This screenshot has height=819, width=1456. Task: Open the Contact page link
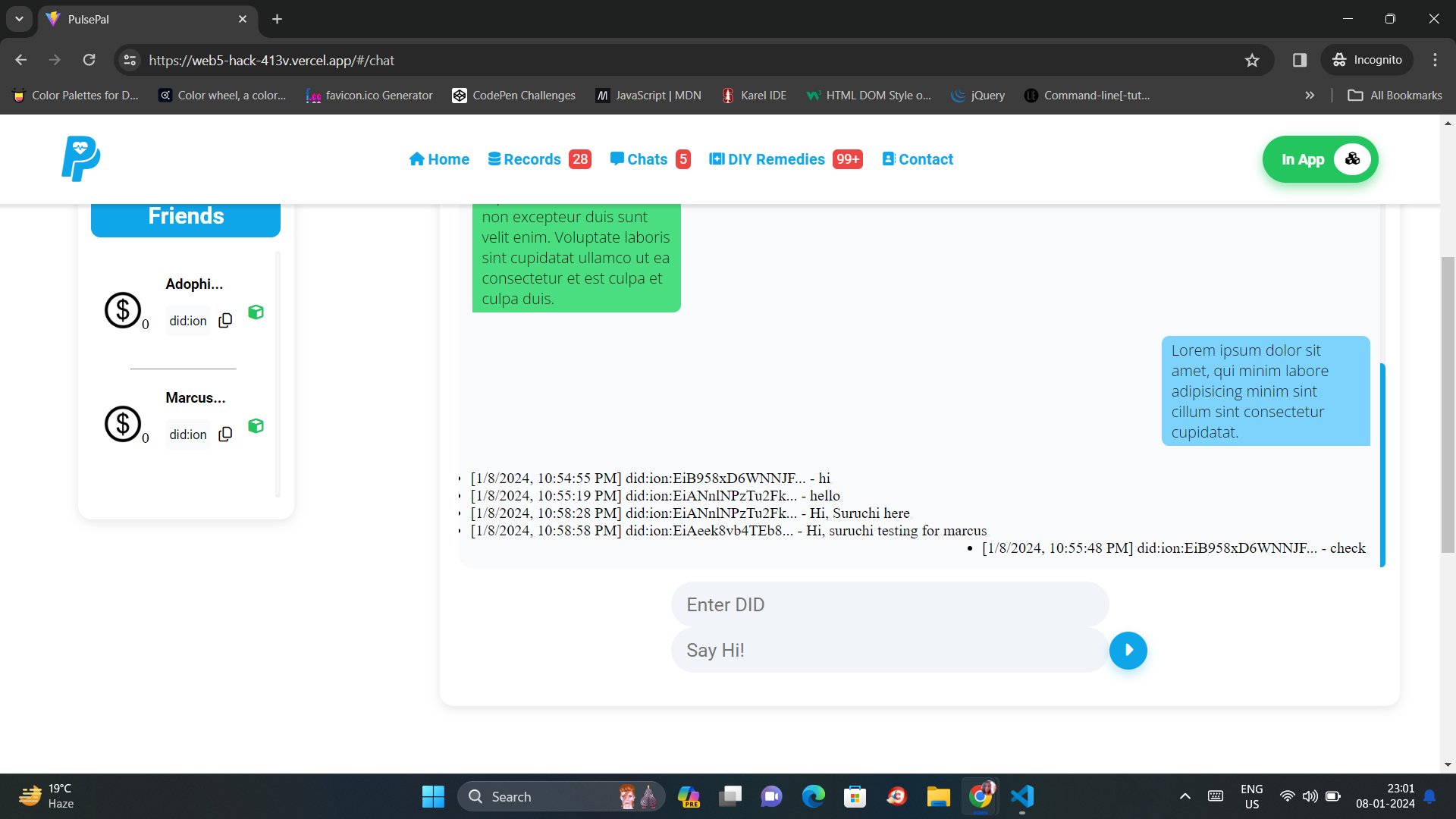(x=925, y=159)
